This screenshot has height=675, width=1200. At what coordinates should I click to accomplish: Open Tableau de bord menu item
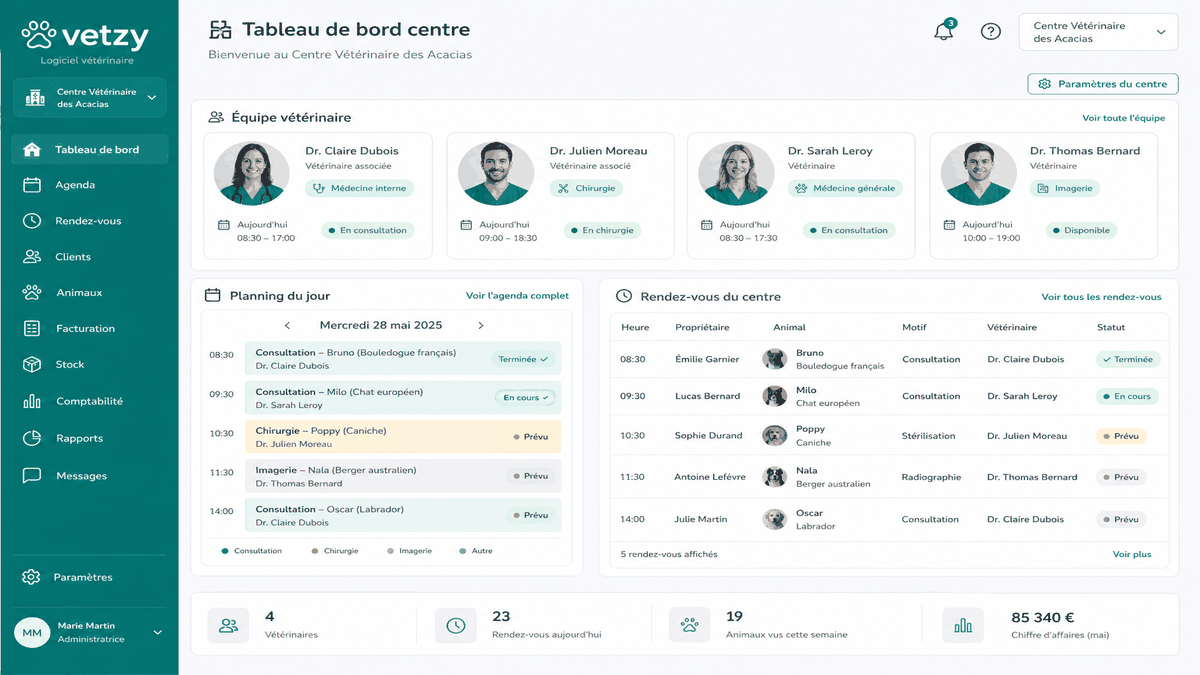[x=90, y=150]
